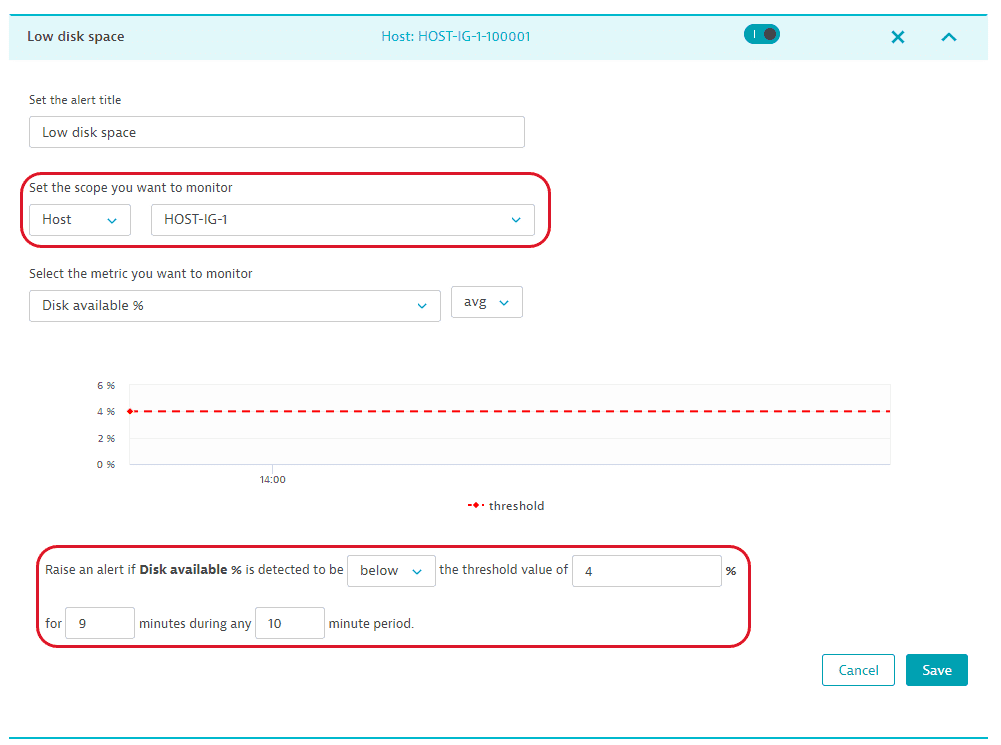Image resolution: width=1001 pixels, height=745 pixels.
Task: Click the violating minutes field showing 9
Action: click(100, 623)
